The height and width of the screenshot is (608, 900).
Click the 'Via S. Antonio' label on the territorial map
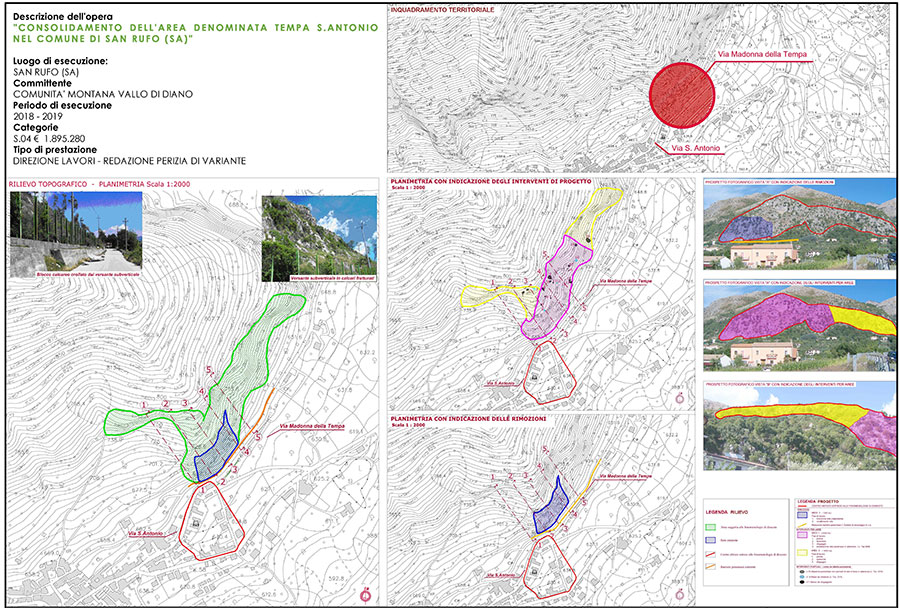point(696,148)
